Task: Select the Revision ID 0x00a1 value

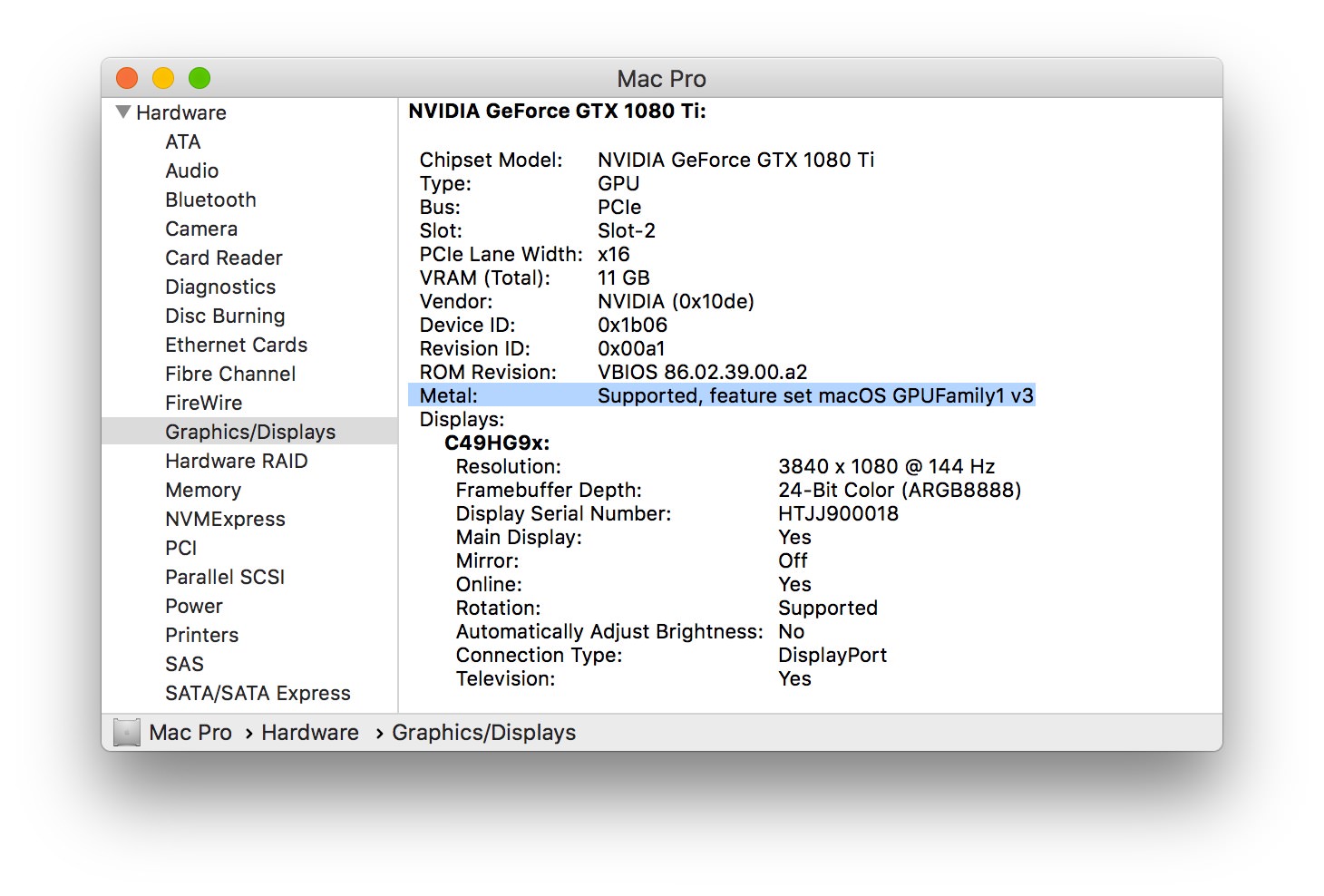Action: click(631, 348)
